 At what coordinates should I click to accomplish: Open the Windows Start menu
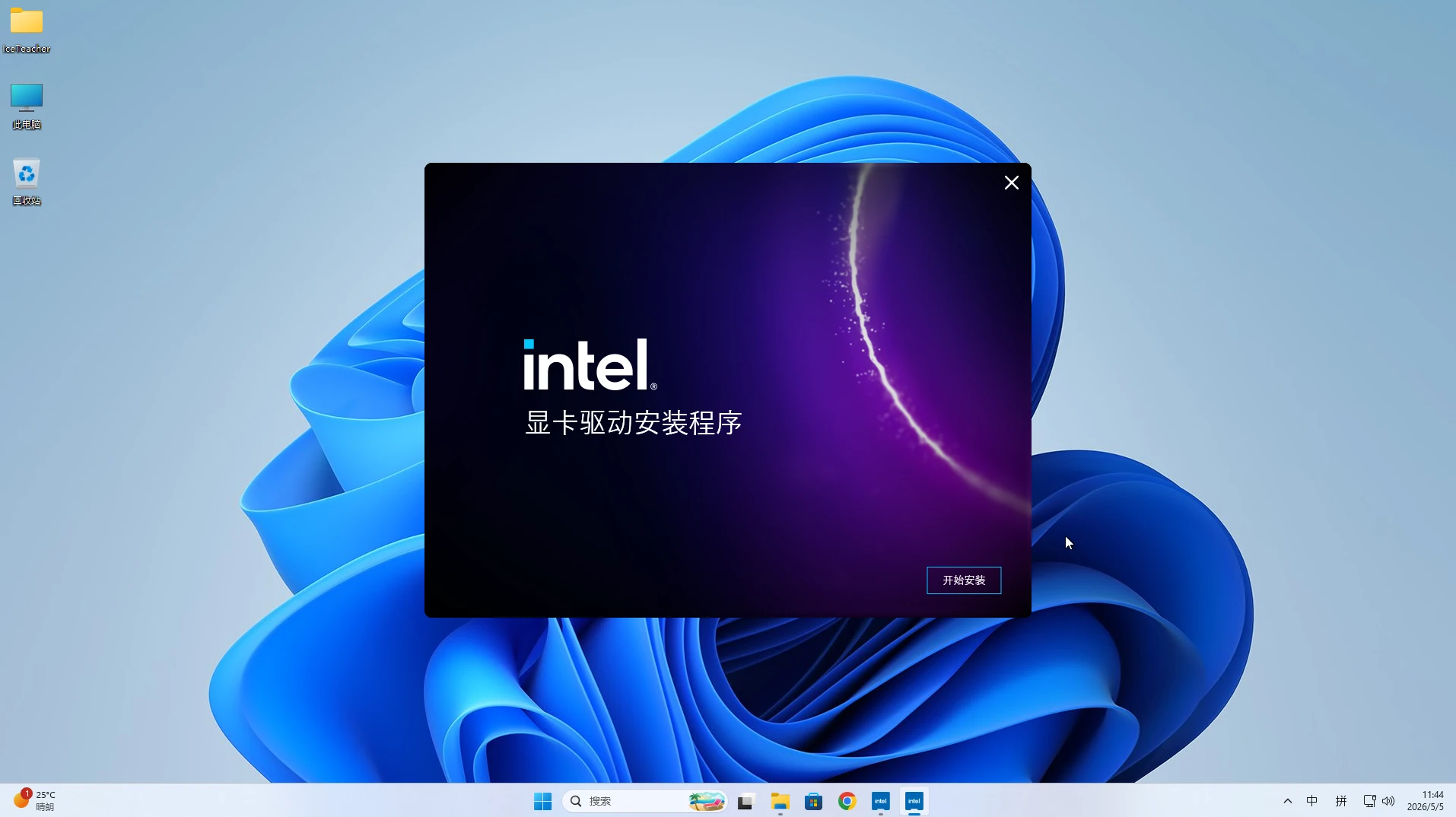click(x=542, y=801)
